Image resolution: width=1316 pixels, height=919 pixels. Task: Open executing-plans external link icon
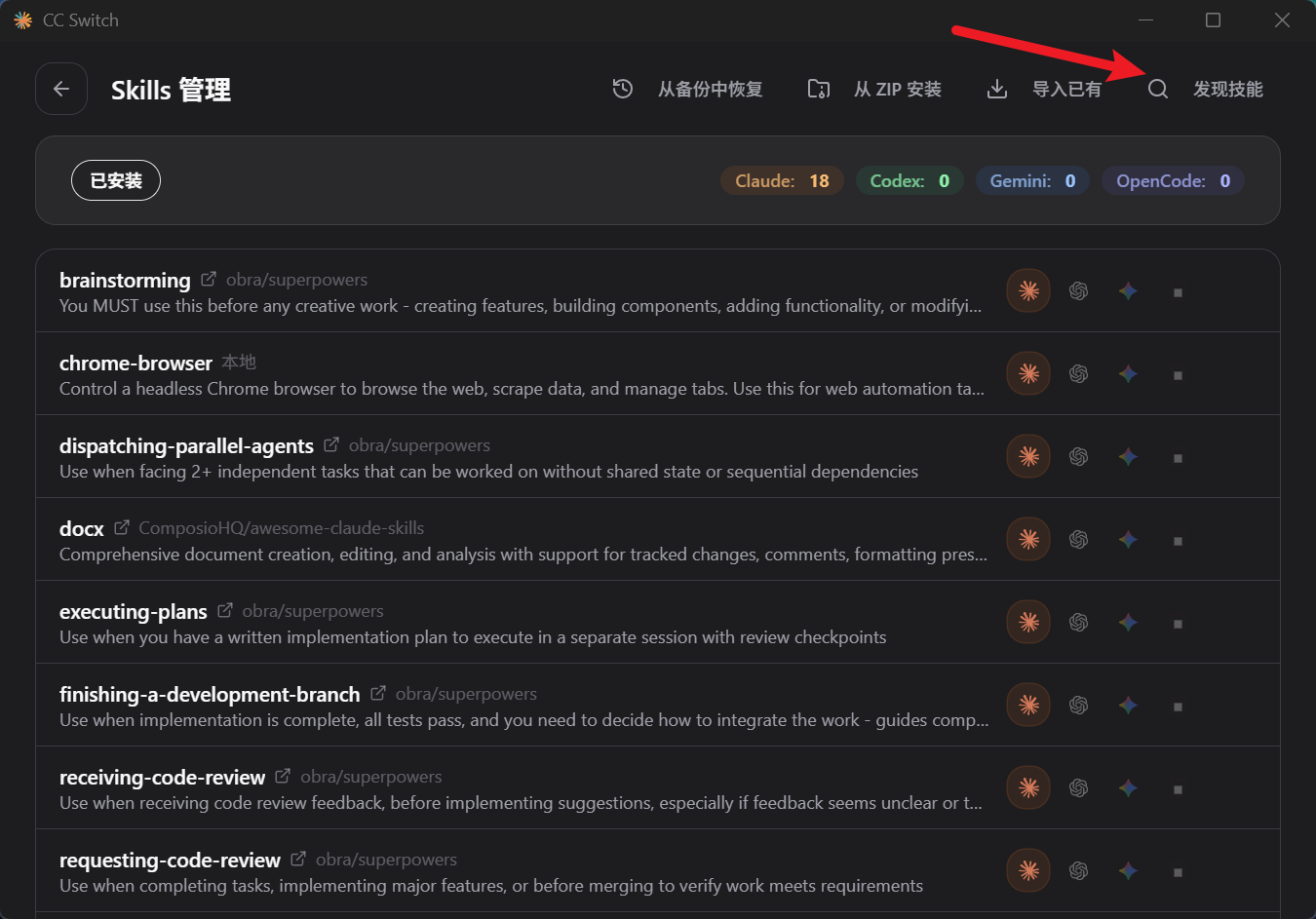[225, 610]
